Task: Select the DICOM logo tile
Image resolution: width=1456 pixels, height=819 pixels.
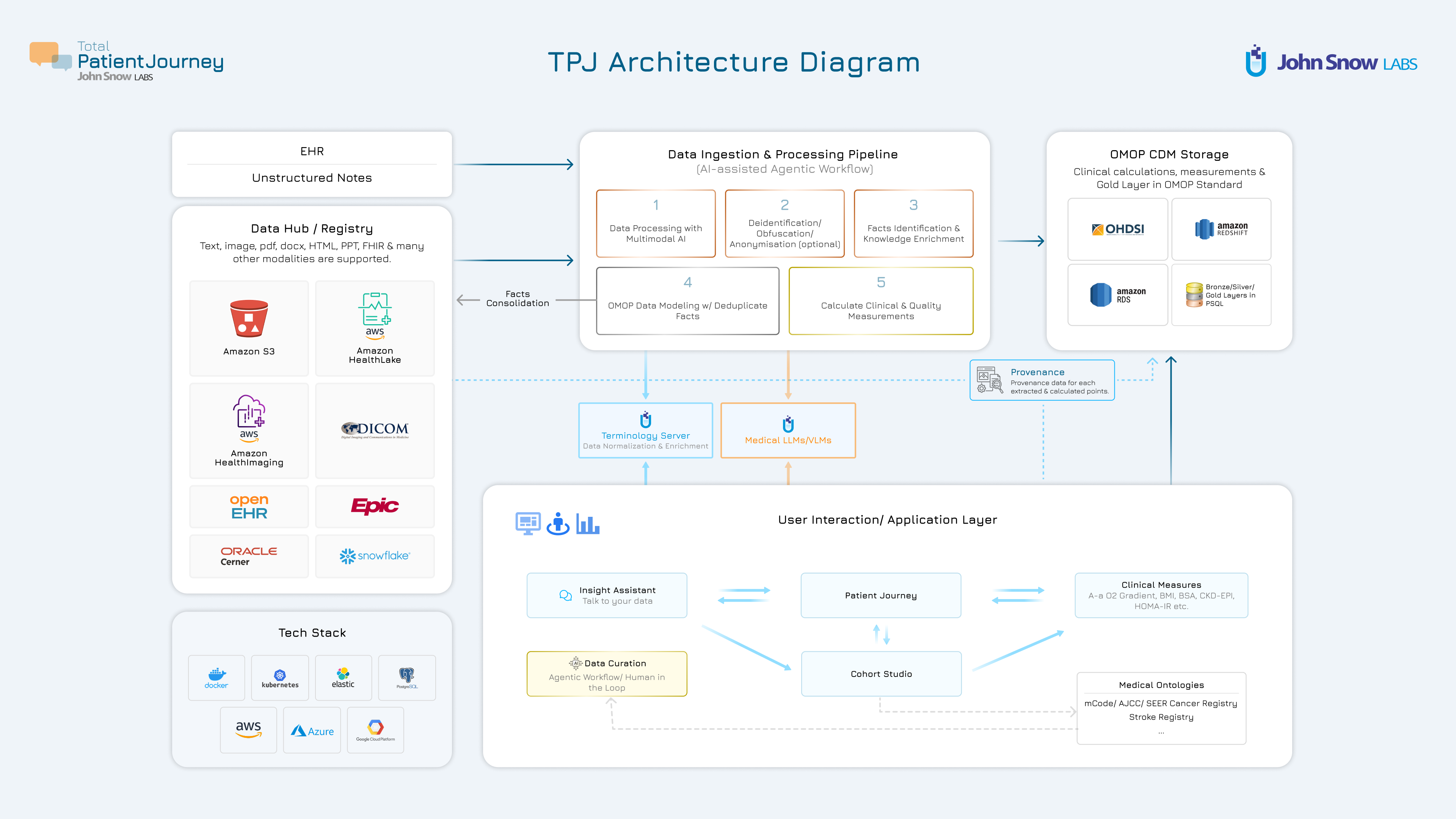Action: [375, 430]
